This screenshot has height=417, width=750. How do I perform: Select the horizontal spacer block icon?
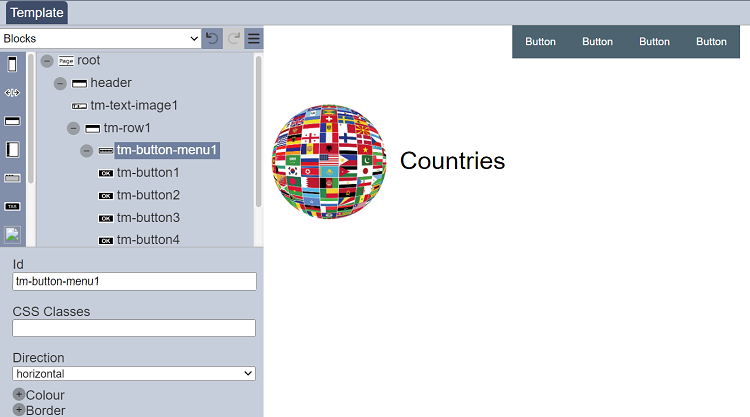click(12, 93)
